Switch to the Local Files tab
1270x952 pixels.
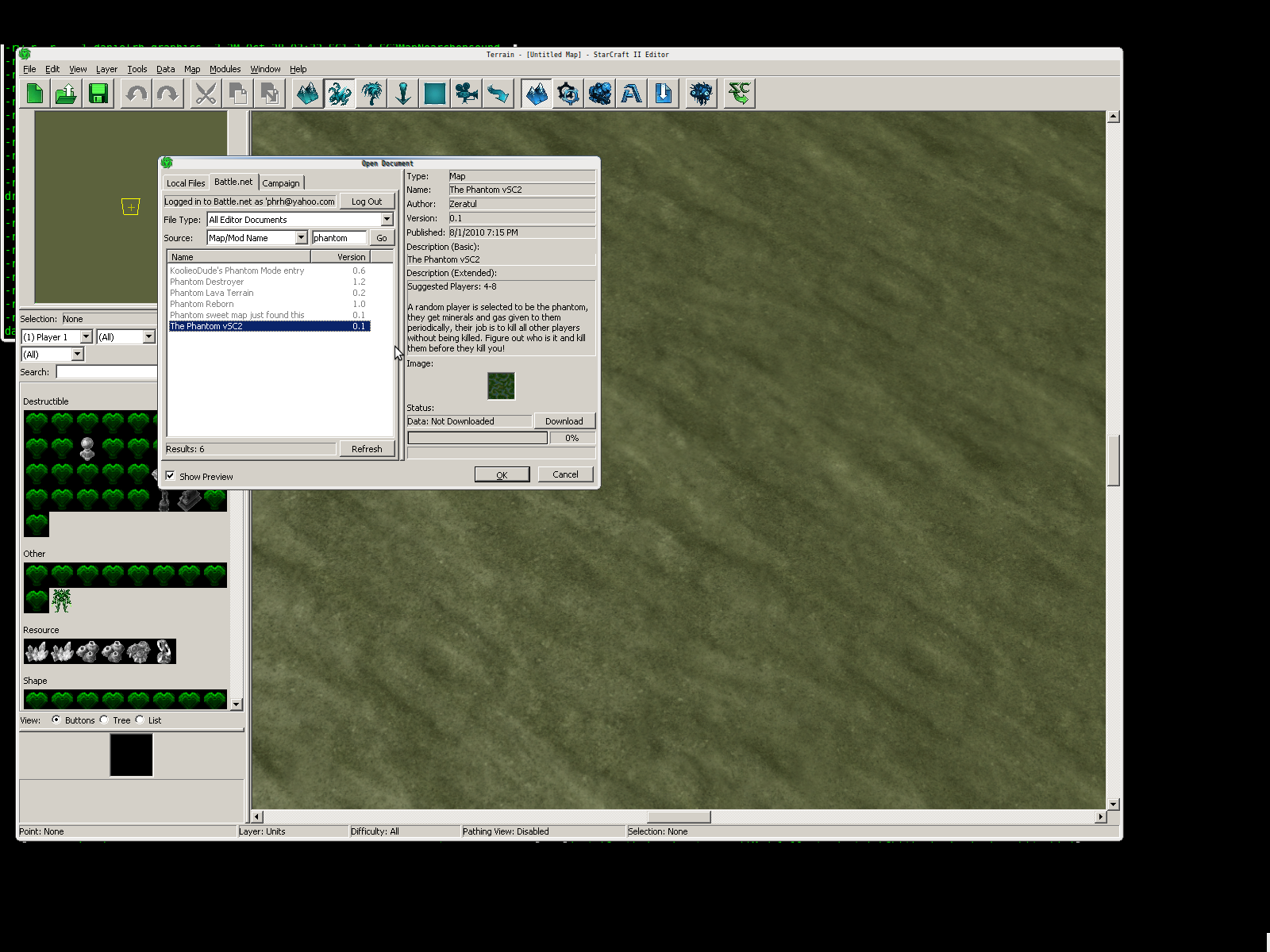point(186,183)
